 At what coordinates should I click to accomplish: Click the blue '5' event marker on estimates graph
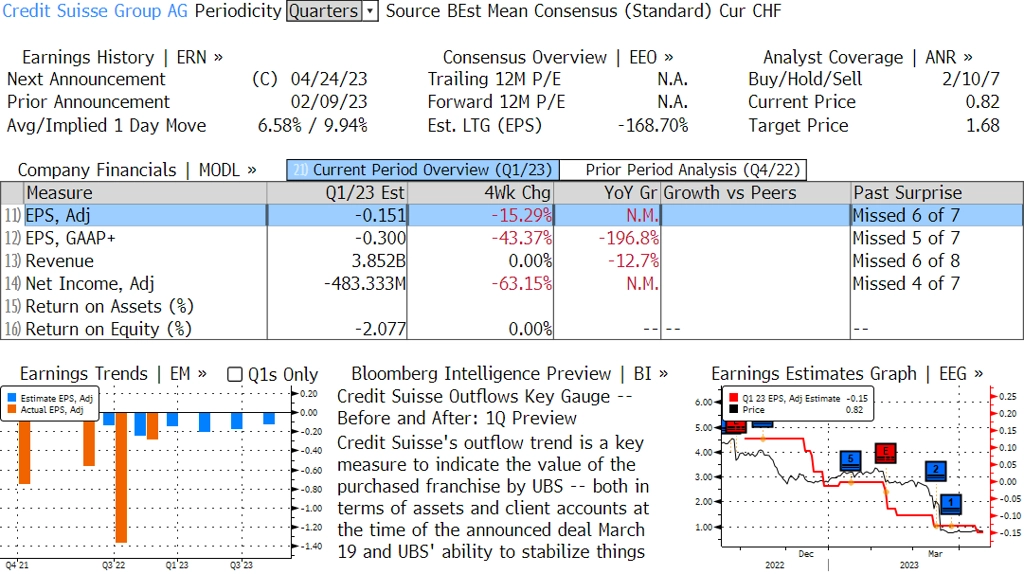850,459
